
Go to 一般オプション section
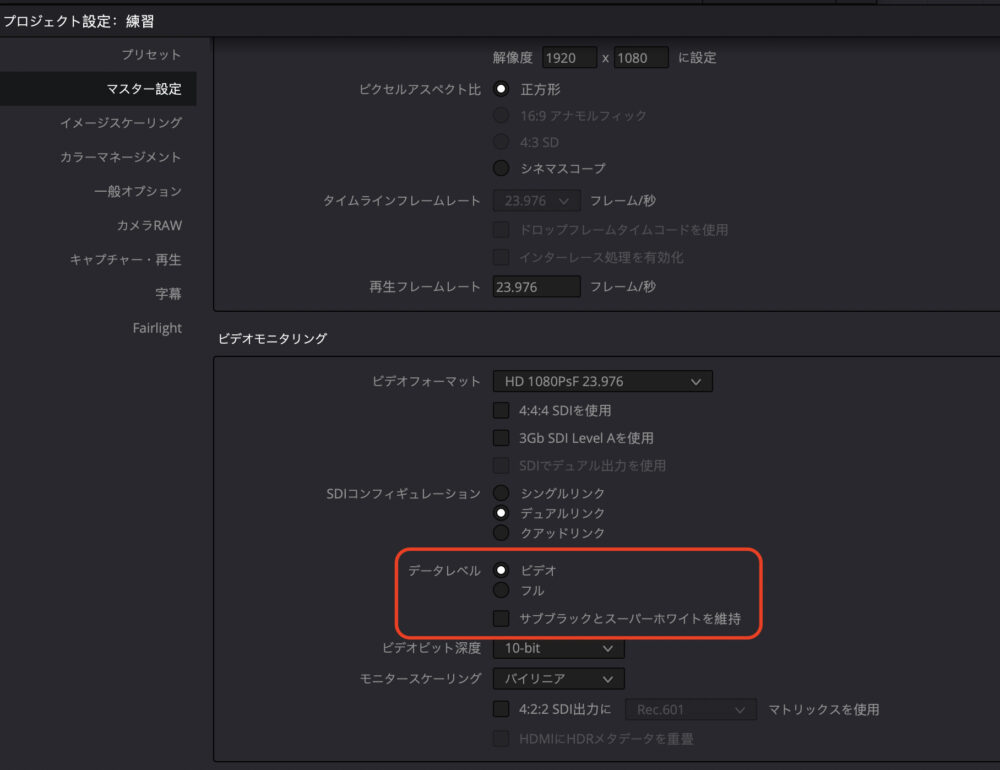pyautogui.click(x=137, y=191)
